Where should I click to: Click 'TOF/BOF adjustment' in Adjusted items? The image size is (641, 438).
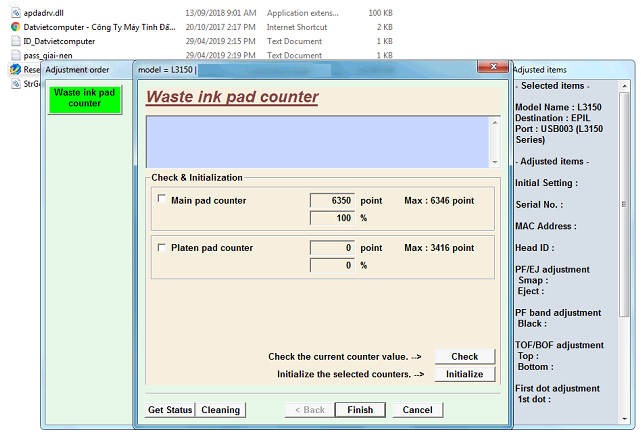click(559, 345)
